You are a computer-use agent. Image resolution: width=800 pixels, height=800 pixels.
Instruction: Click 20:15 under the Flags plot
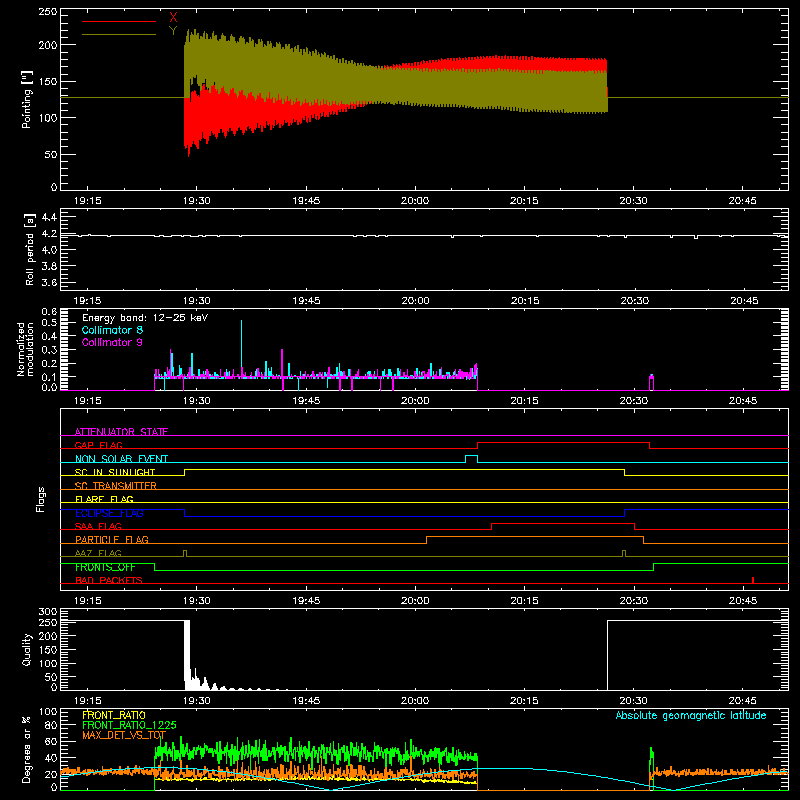tap(524, 601)
